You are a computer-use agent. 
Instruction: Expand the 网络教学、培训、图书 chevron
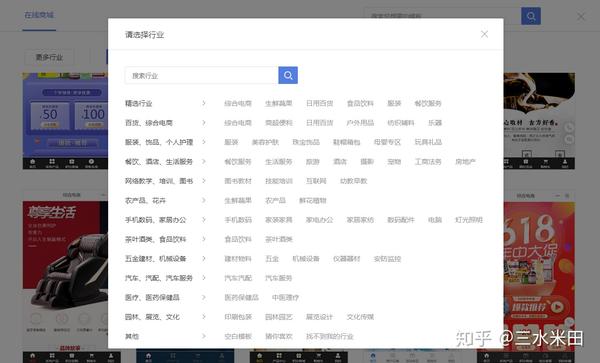(x=204, y=181)
